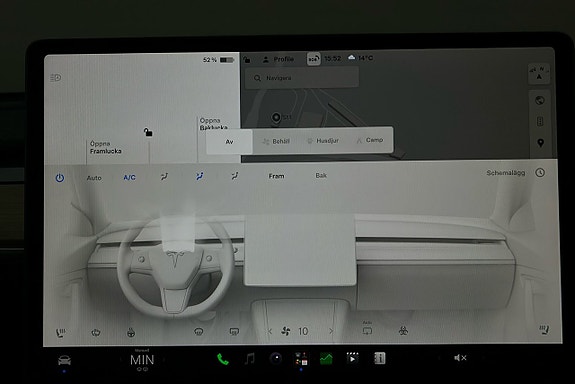Tap the fan speed 10 indicator
The image size is (575, 384).
pyautogui.click(x=303, y=331)
